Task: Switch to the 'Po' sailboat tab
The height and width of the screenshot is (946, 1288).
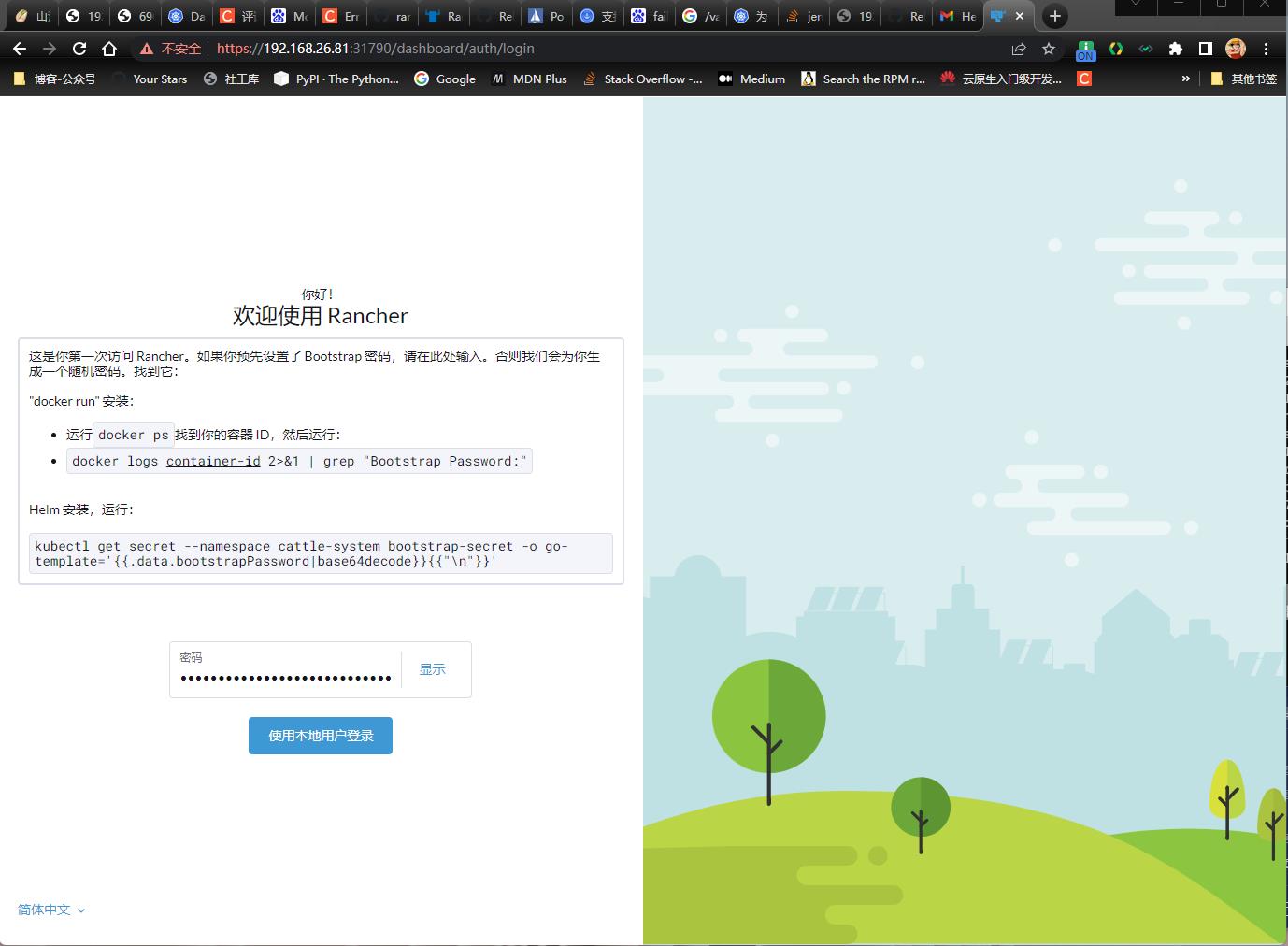Action: click(x=547, y=16)
